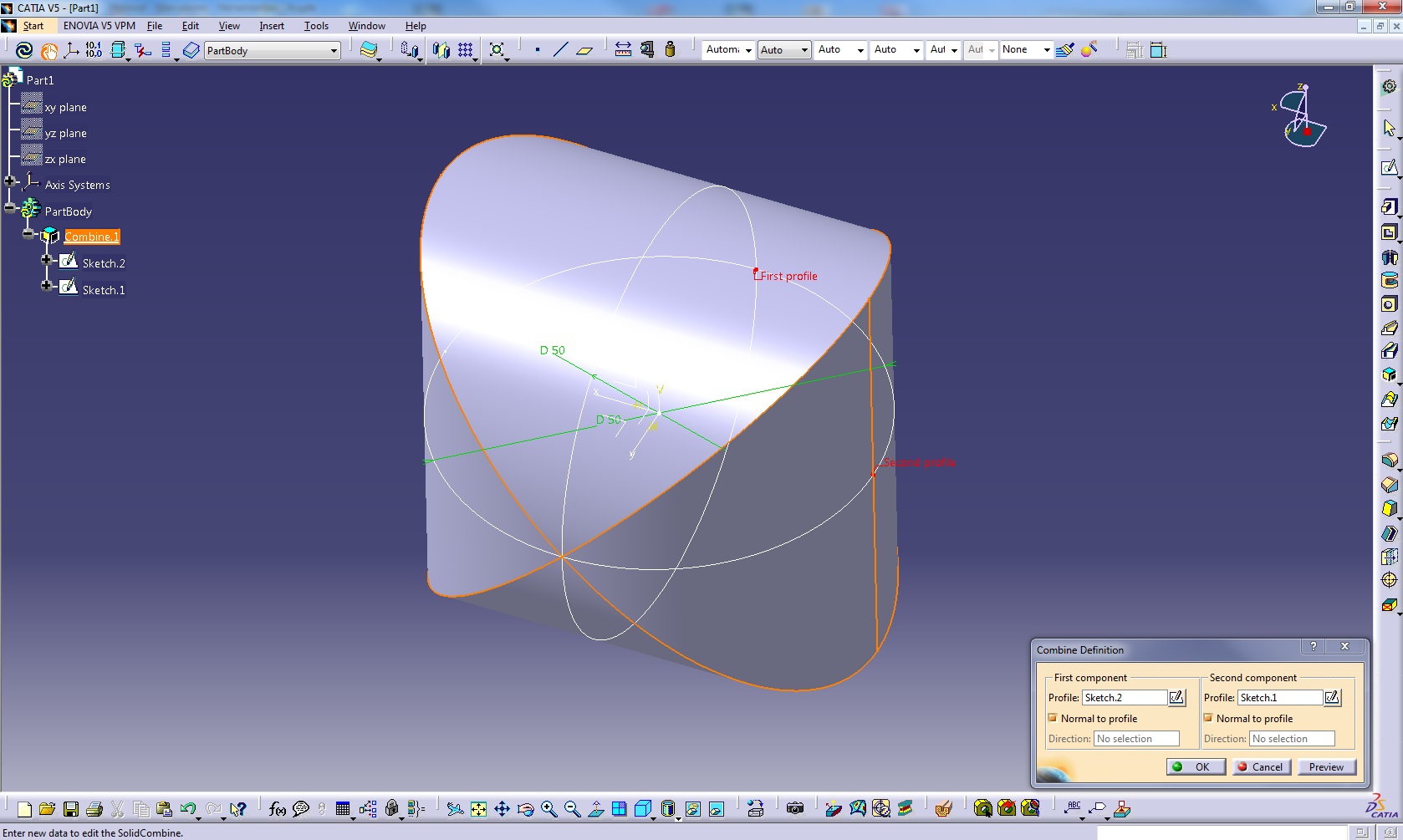
Task: Click the help question mark in dialog
Action: 1314,646
